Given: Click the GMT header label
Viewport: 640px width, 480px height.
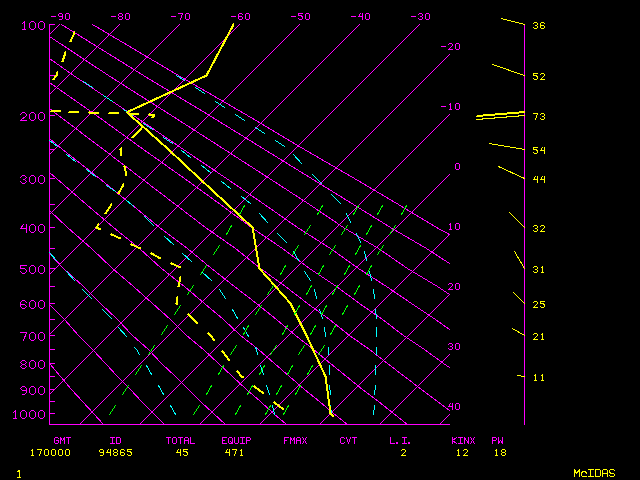Looking at the screenshot, I should coord(61,440).
